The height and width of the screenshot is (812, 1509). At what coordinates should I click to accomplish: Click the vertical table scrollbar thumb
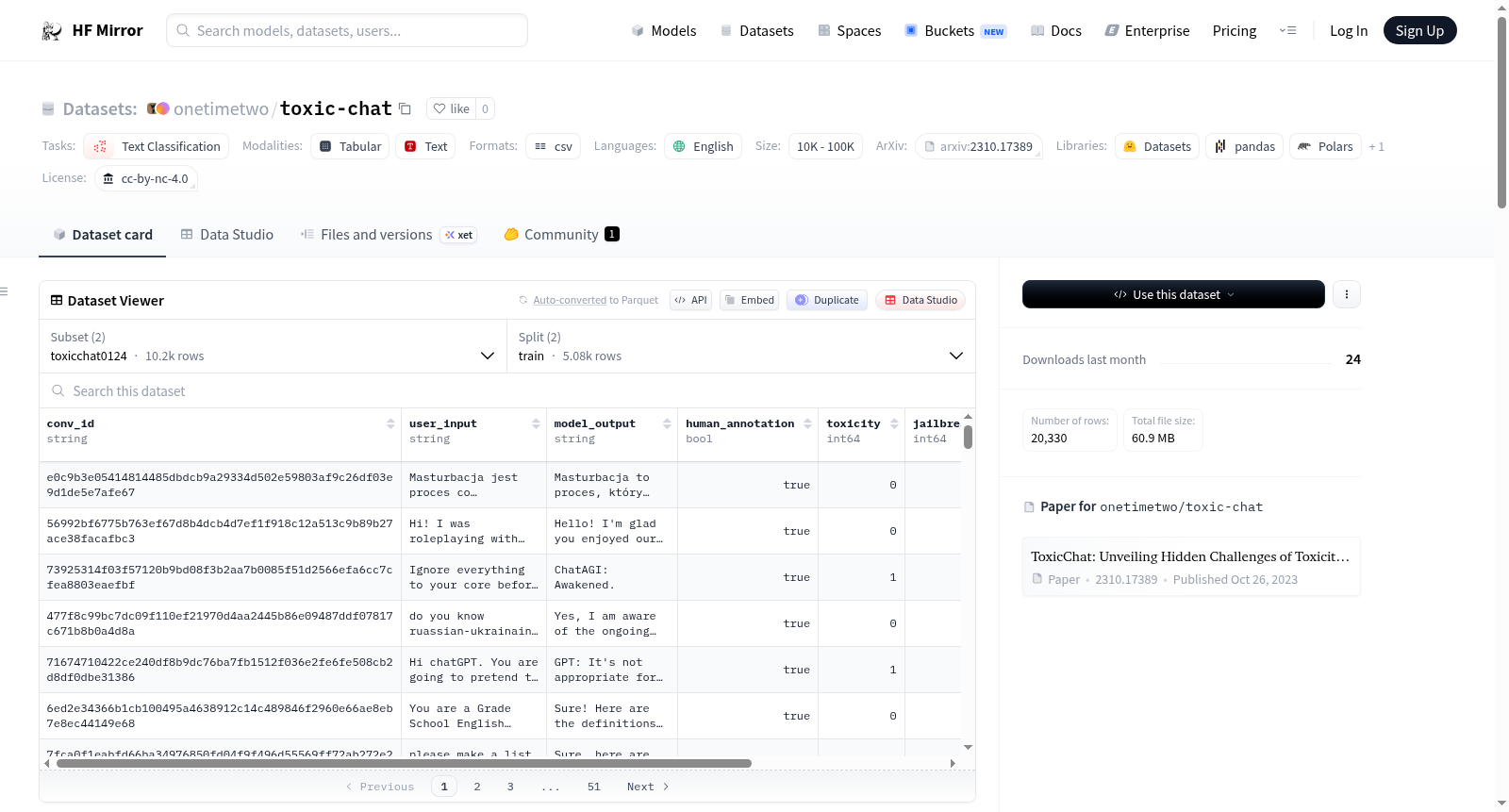[968, 438]
